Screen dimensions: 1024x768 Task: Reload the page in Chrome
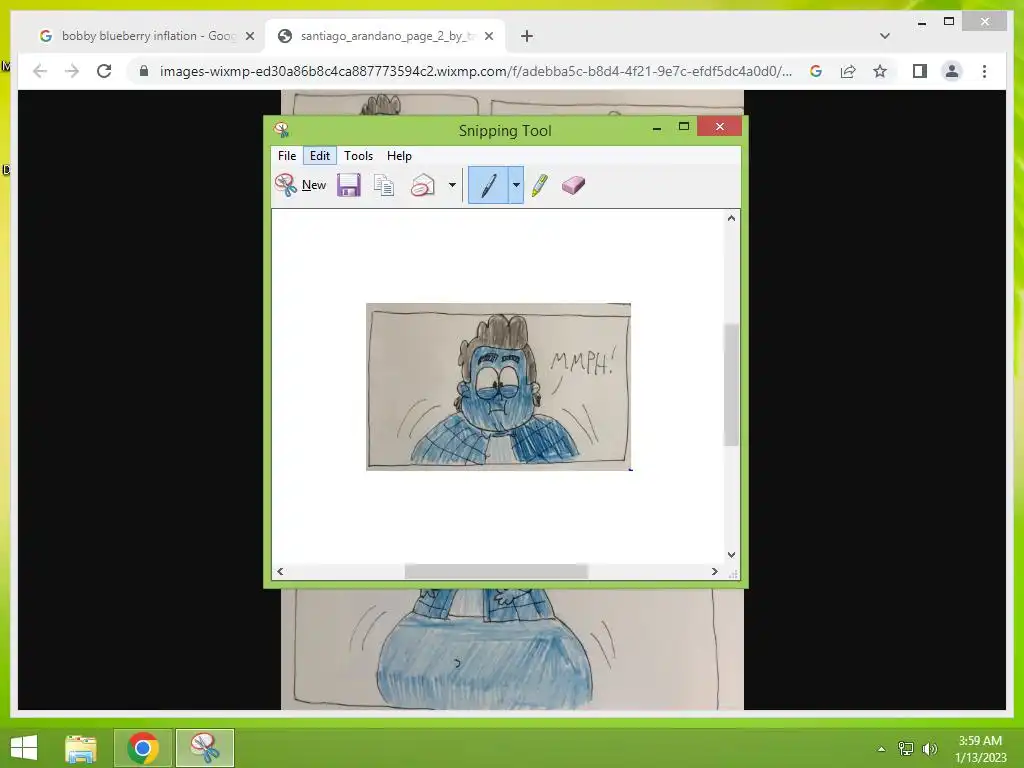coord(104,71)
